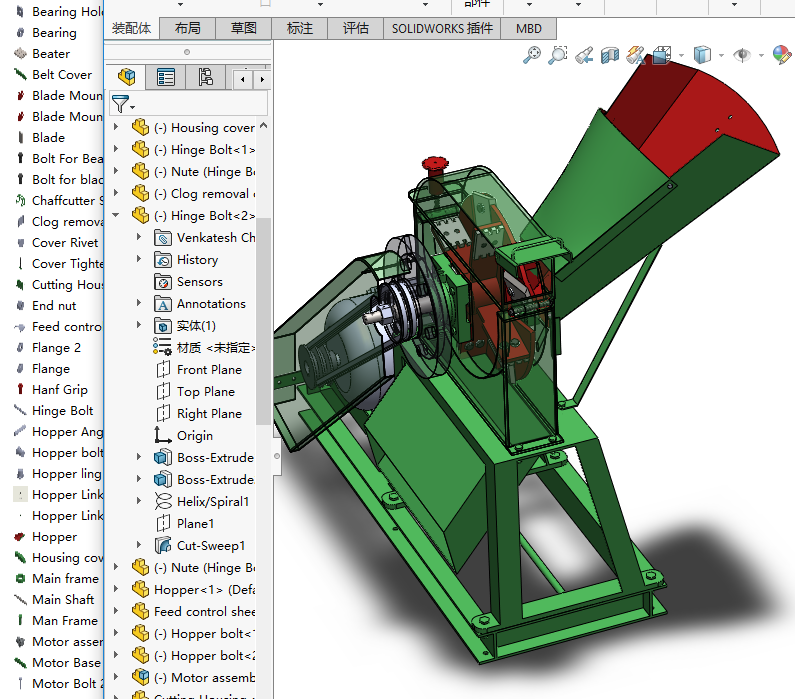Click the FeatureManager design tree tab icon

point(126,77)
